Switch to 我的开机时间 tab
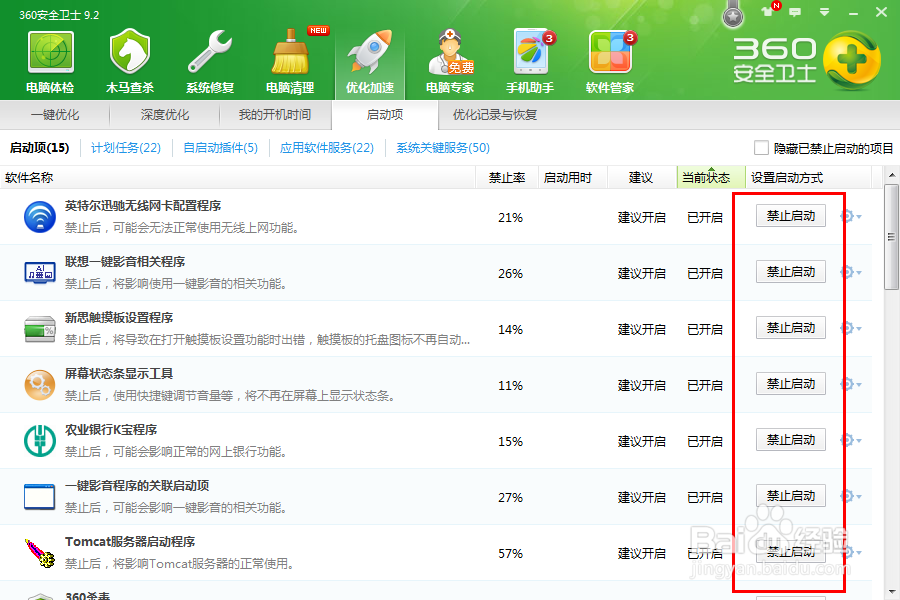The image size is (900, 600). point(275,115)
